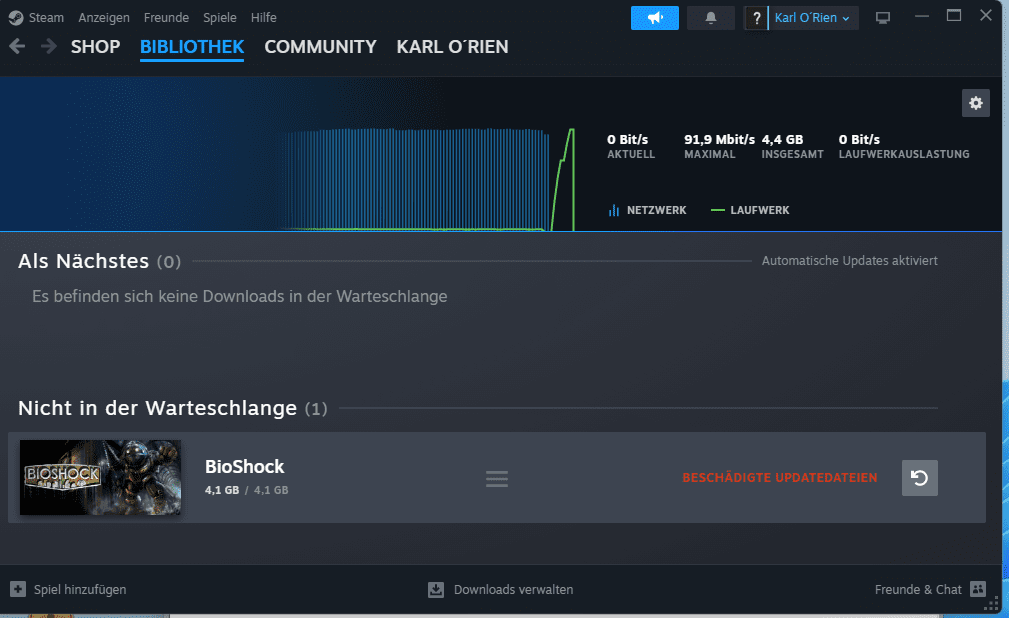Open the Freunde & Chat label
Image resolution: width=1009 pixels, height=618 pixels.
click(x=918, y=589)
